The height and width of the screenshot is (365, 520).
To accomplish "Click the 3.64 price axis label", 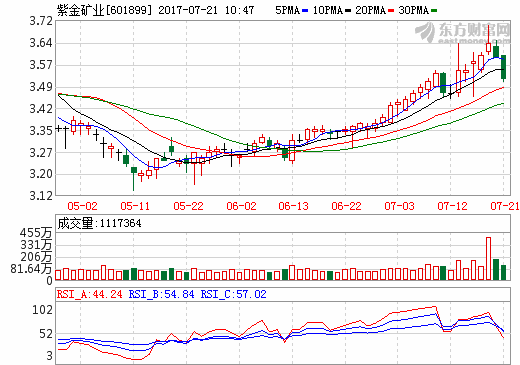I will click(41, 43).
